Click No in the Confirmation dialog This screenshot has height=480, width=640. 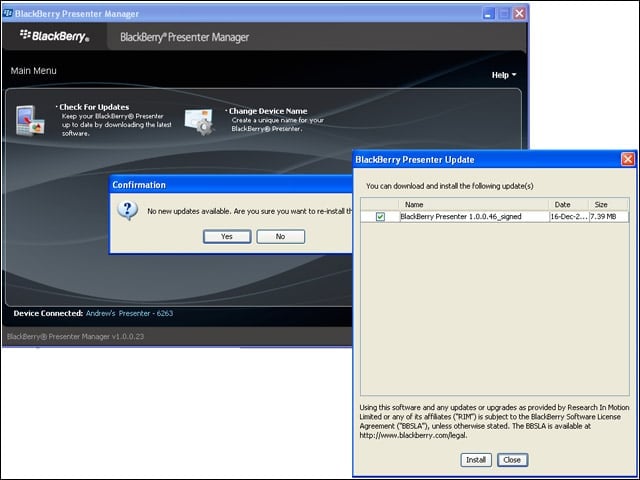280,236
